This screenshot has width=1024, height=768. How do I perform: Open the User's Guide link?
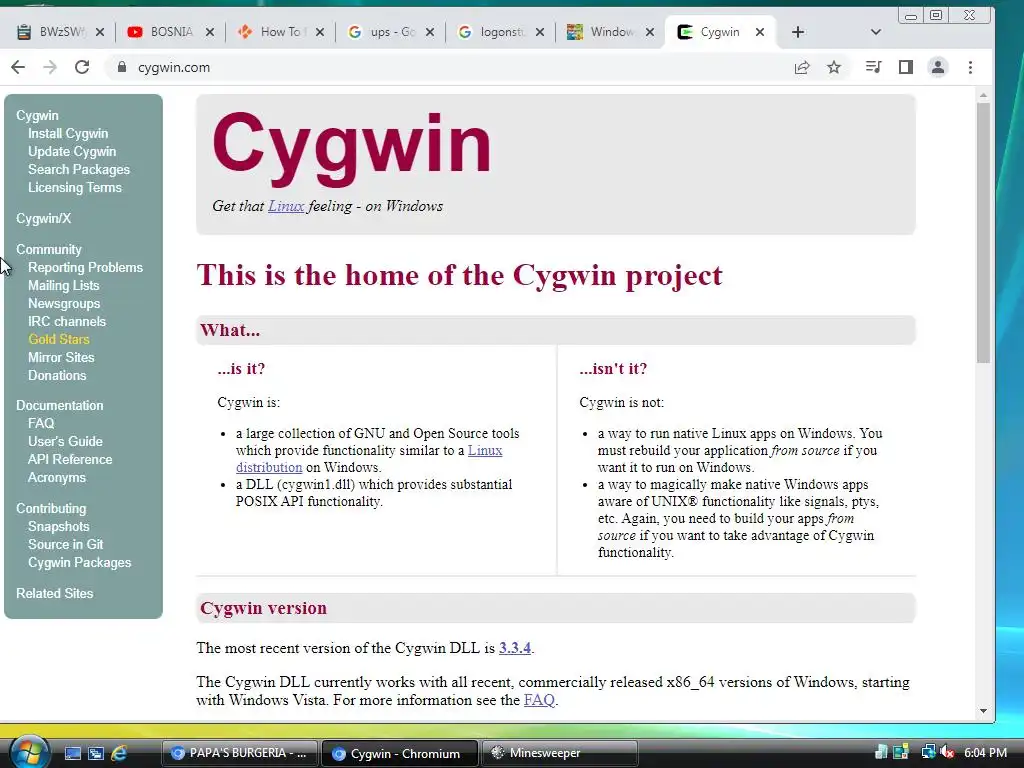65,441
